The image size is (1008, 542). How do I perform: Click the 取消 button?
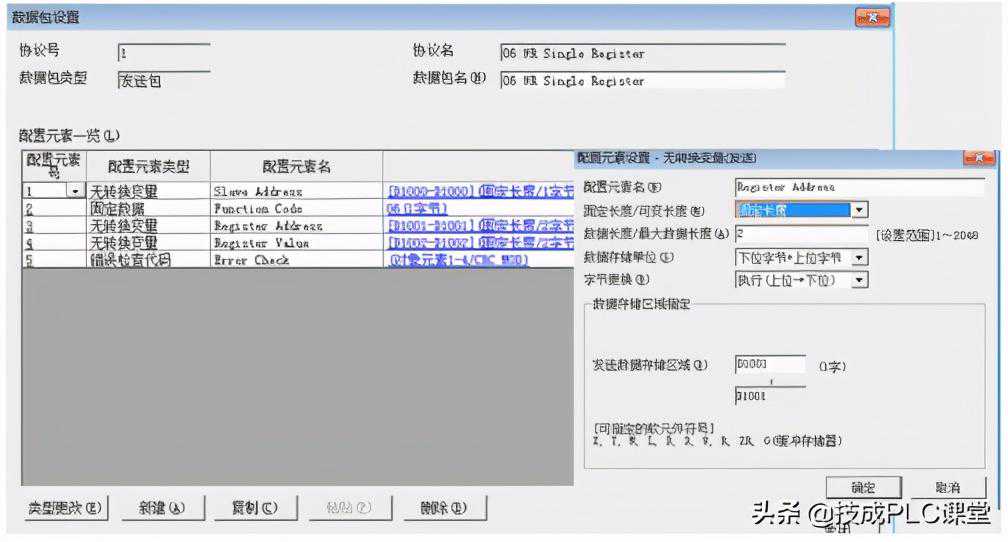(x=947, y=487)
